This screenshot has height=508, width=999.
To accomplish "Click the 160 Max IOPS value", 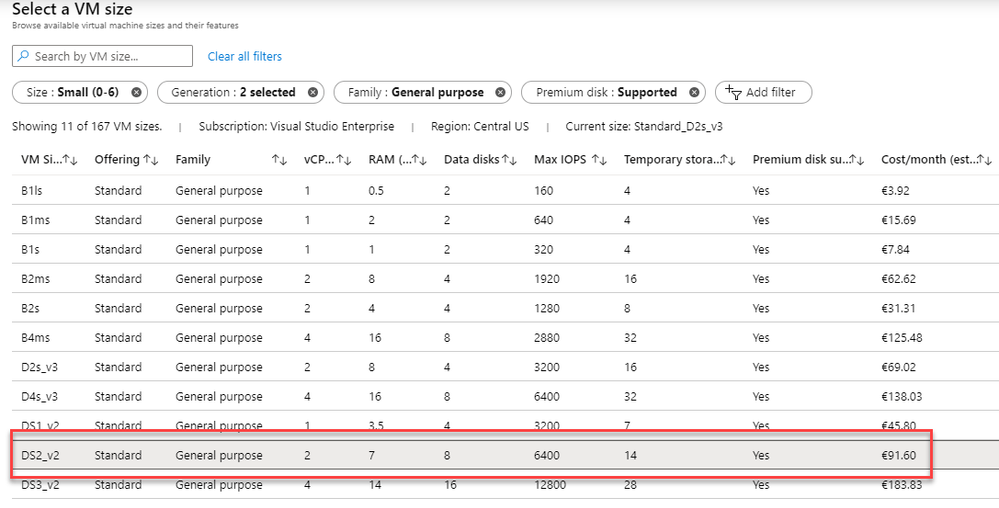I will 544,190.
